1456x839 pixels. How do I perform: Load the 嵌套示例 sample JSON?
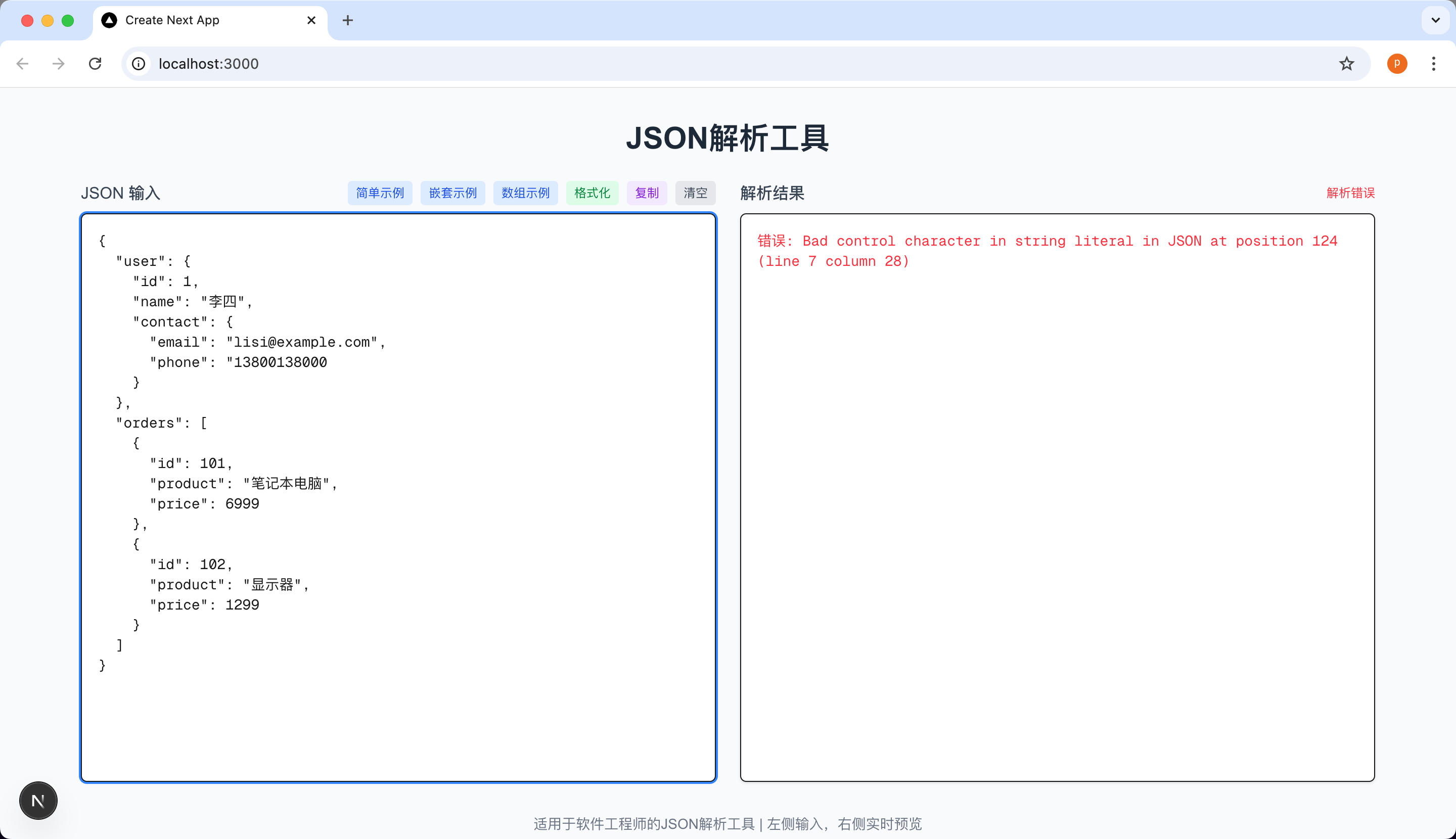pos(452,193)
